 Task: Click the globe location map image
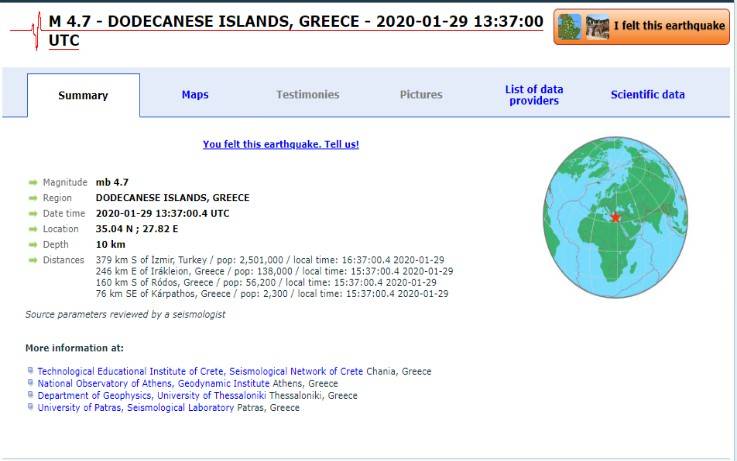(616, 217)
